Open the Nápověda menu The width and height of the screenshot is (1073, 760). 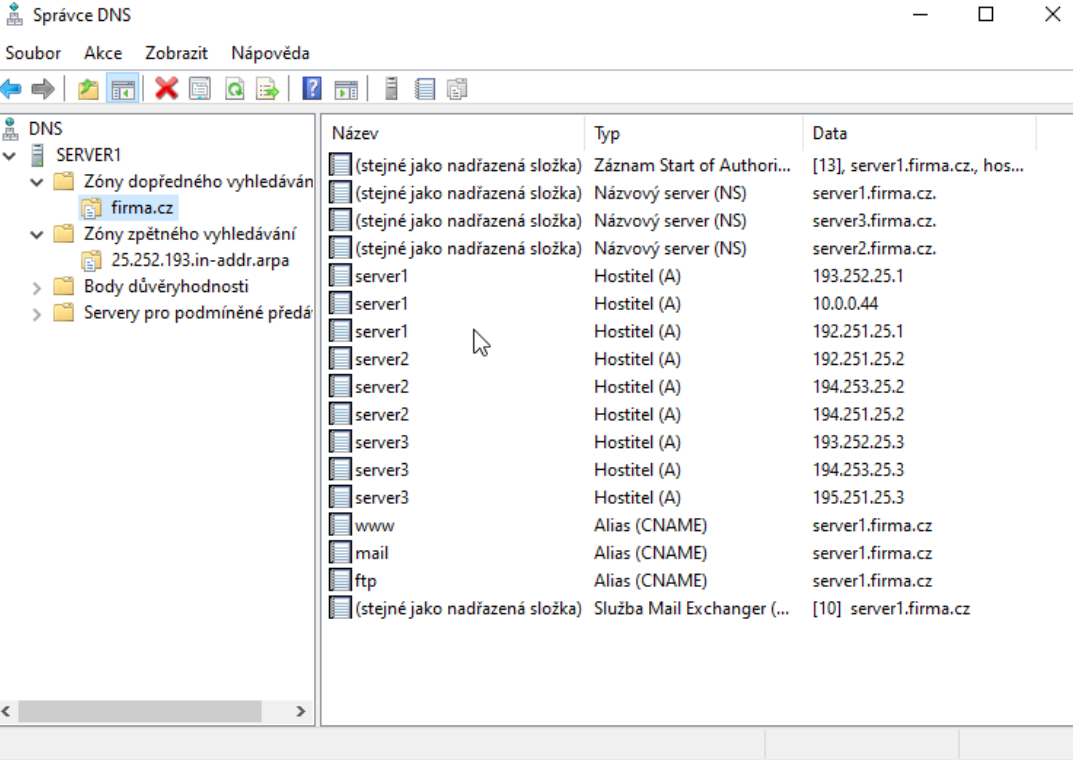click(x=270, y=53)
